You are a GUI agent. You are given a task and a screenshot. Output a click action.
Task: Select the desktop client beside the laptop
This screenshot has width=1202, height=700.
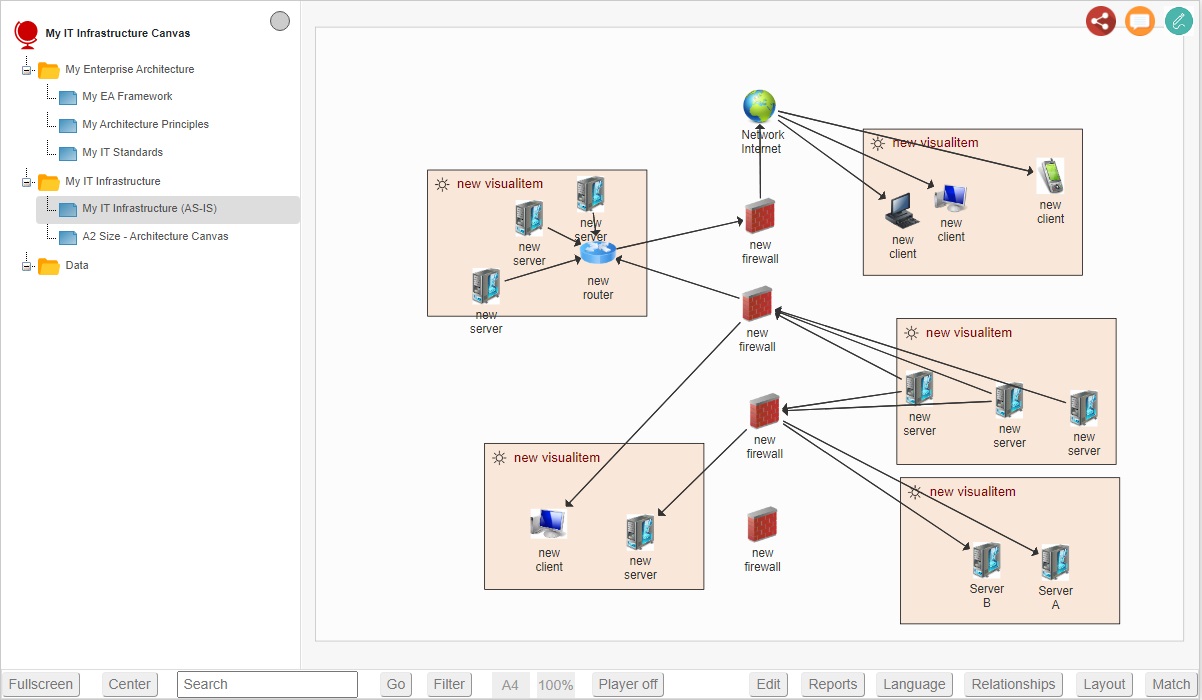(951, 198)
